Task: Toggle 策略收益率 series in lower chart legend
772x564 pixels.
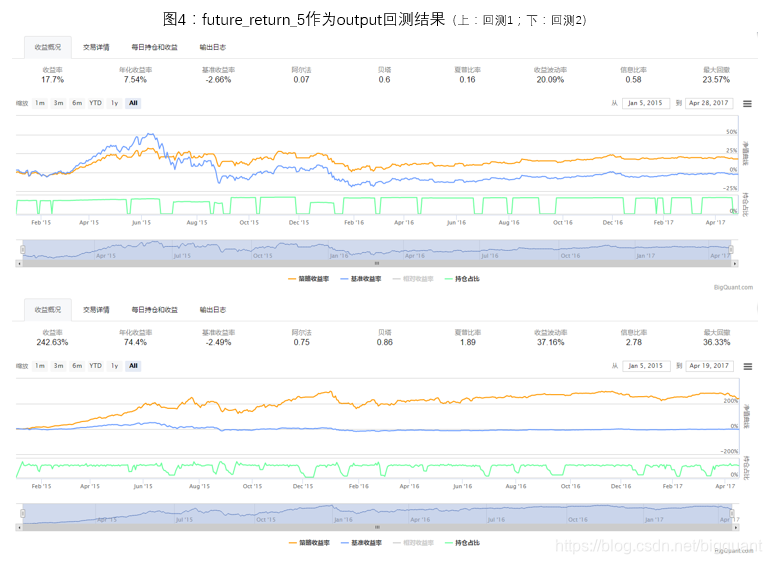Action: (x=309, y=543)
